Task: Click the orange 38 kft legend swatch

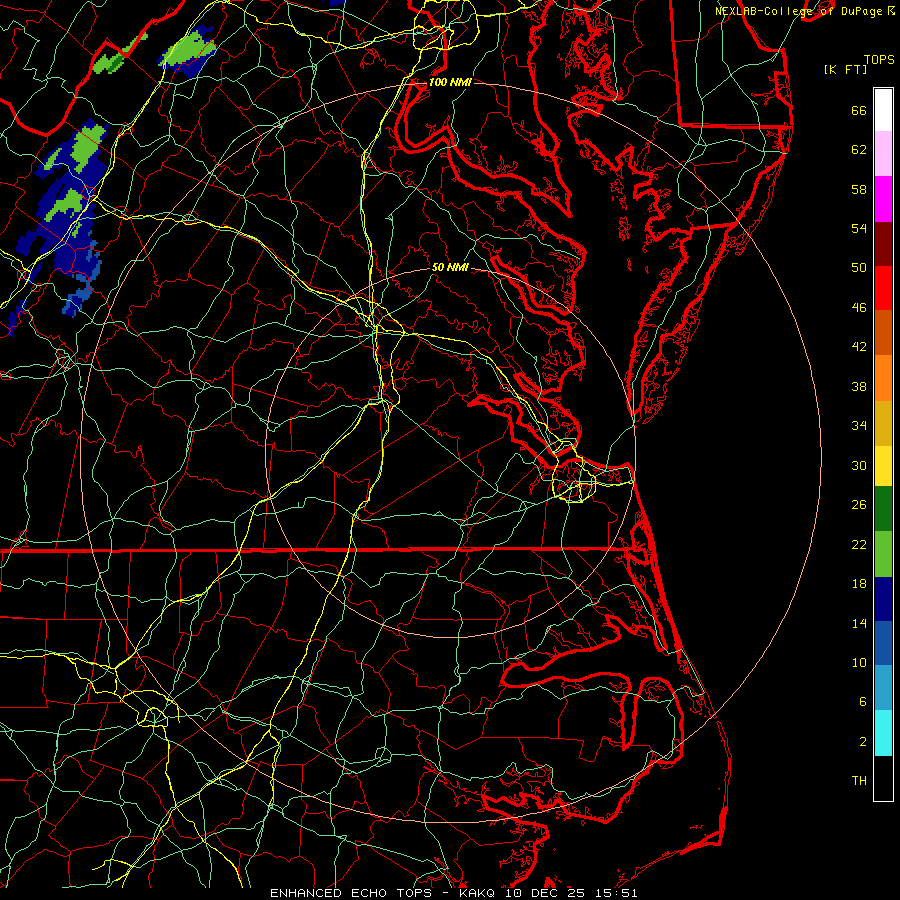Action: point(883,378)
